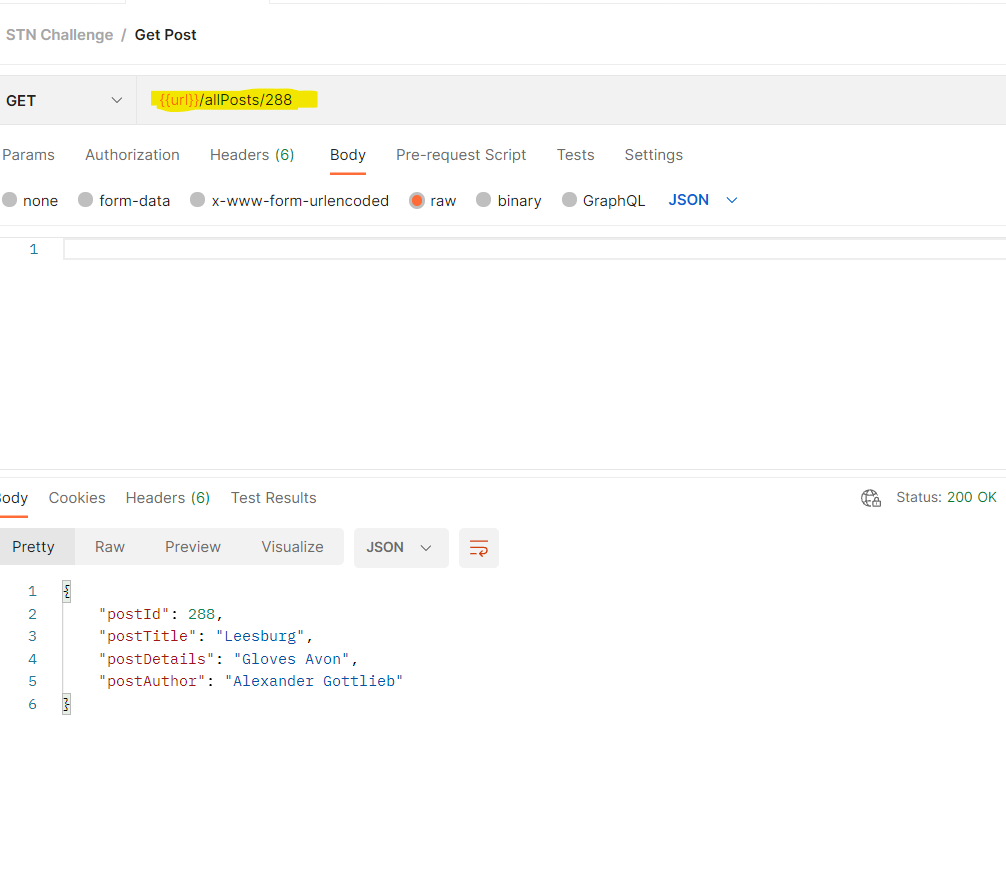The width and height of the screenshot is (1006, 878).
Task: Click the postDetails value "Gloves Avon"
Action: pyautogui.click(x=291, y=659)
